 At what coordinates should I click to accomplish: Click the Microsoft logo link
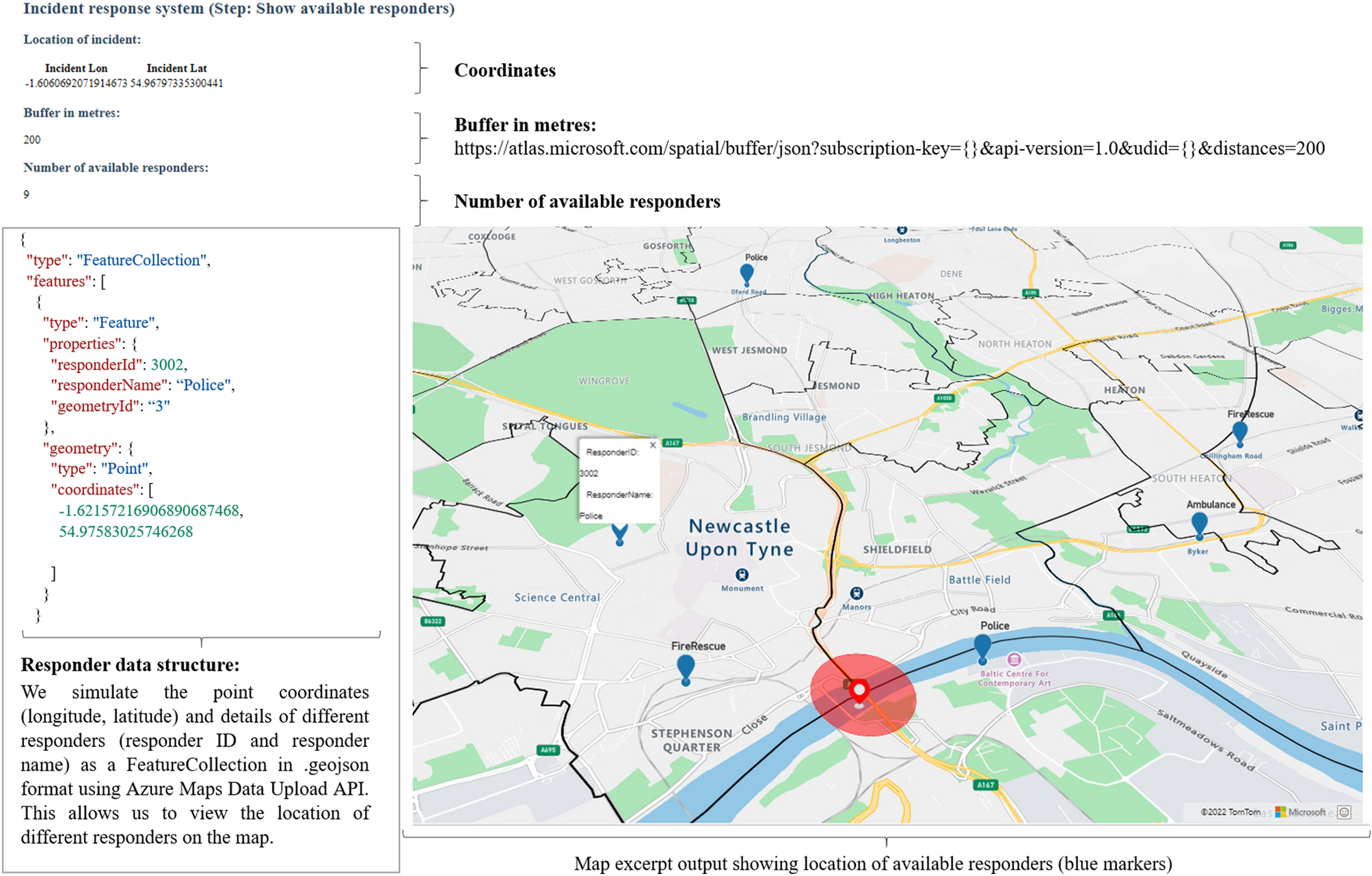[1300, 812]
